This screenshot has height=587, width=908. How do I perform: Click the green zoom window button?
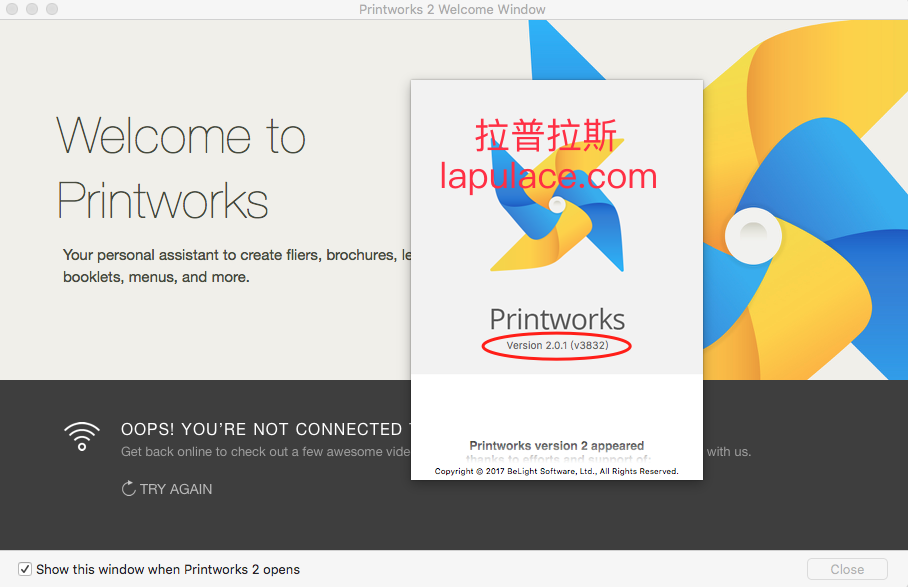click(x=52, y=9)
